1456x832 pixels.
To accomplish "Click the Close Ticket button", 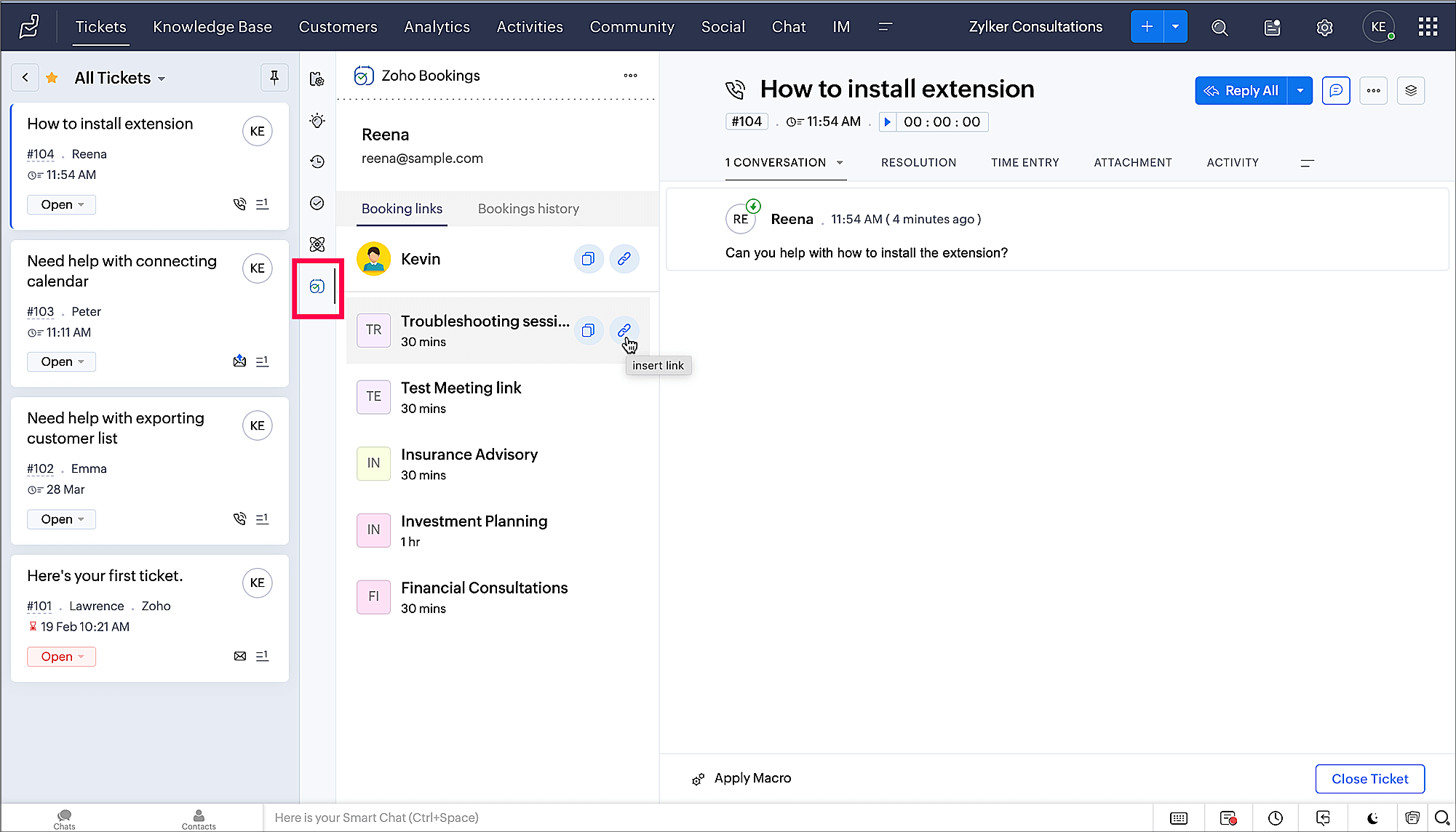I will coord(1369,779).
